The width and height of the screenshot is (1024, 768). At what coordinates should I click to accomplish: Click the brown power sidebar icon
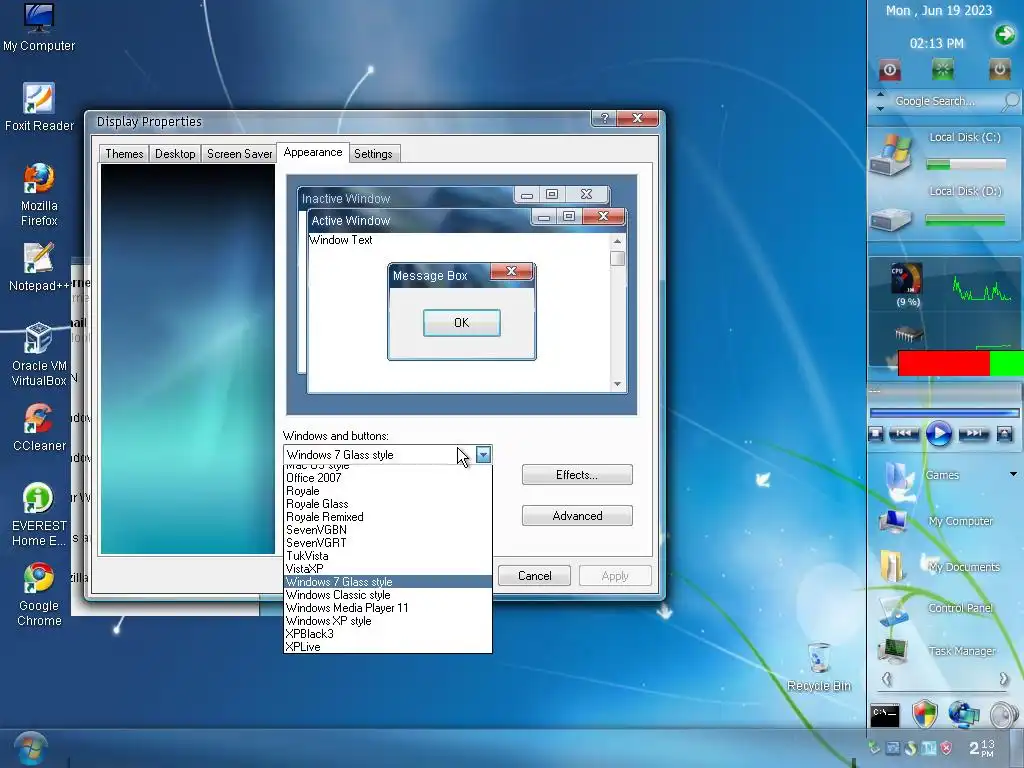[x=999, y=69]
